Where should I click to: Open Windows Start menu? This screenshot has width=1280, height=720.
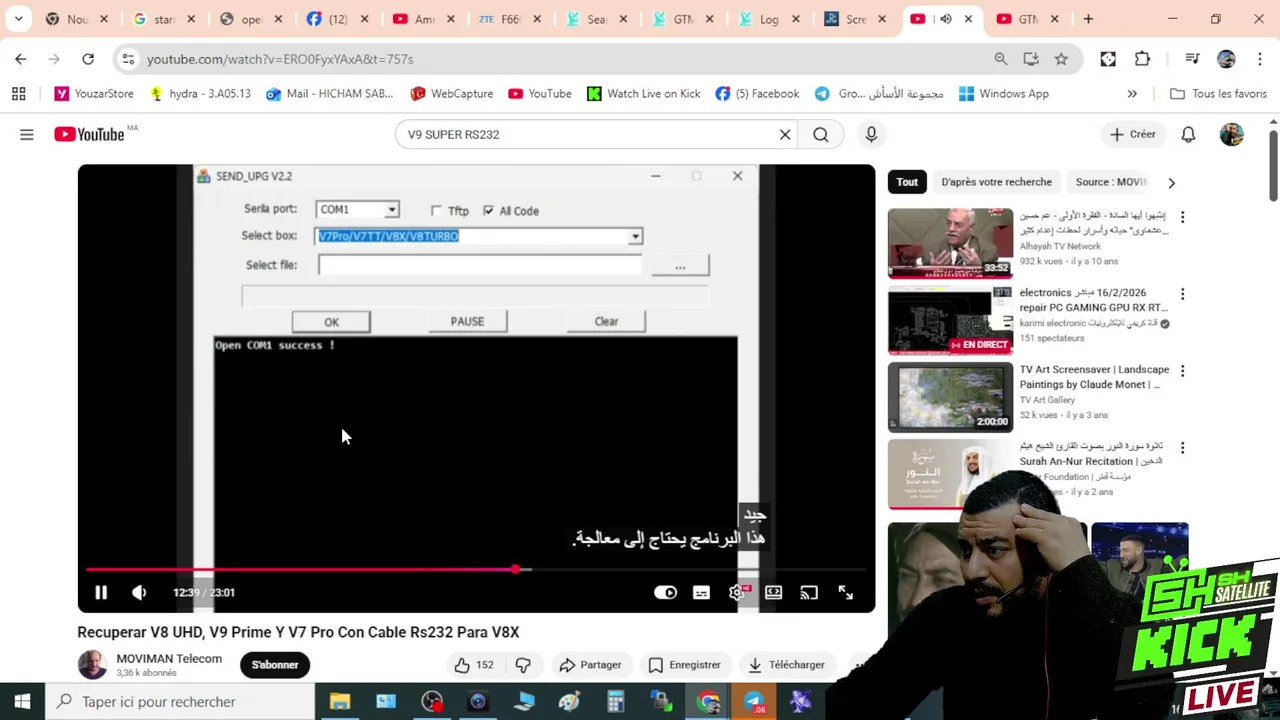[22, 702]
